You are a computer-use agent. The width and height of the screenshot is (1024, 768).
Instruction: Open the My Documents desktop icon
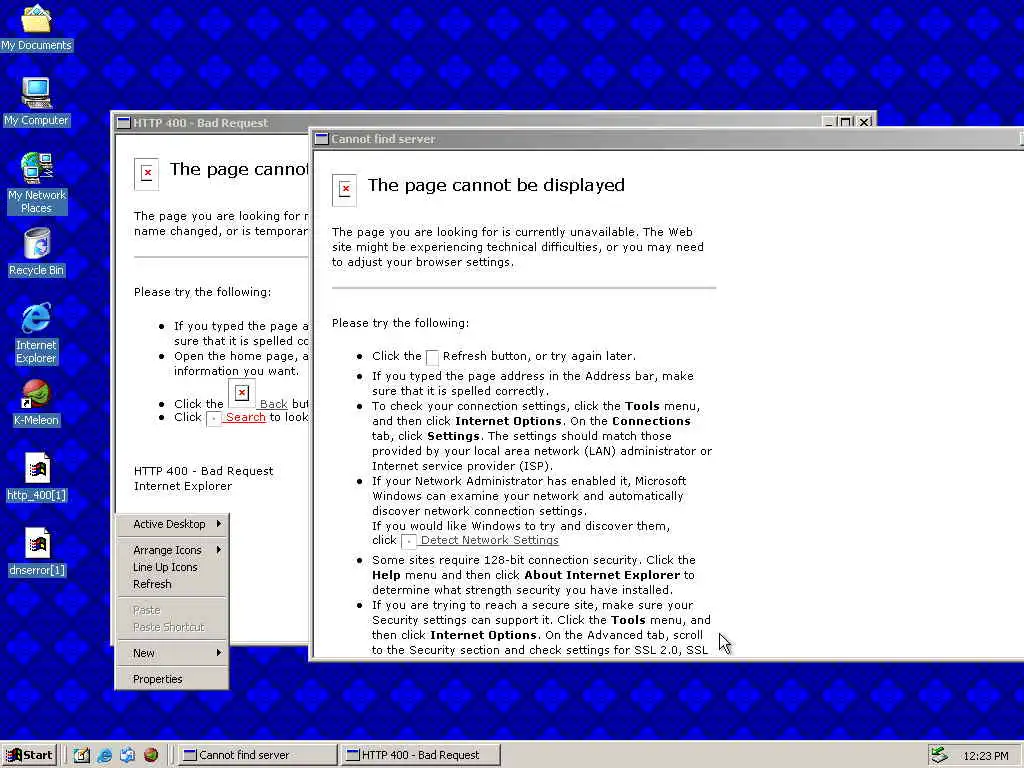pyautogui.click(x=36, y=26)
